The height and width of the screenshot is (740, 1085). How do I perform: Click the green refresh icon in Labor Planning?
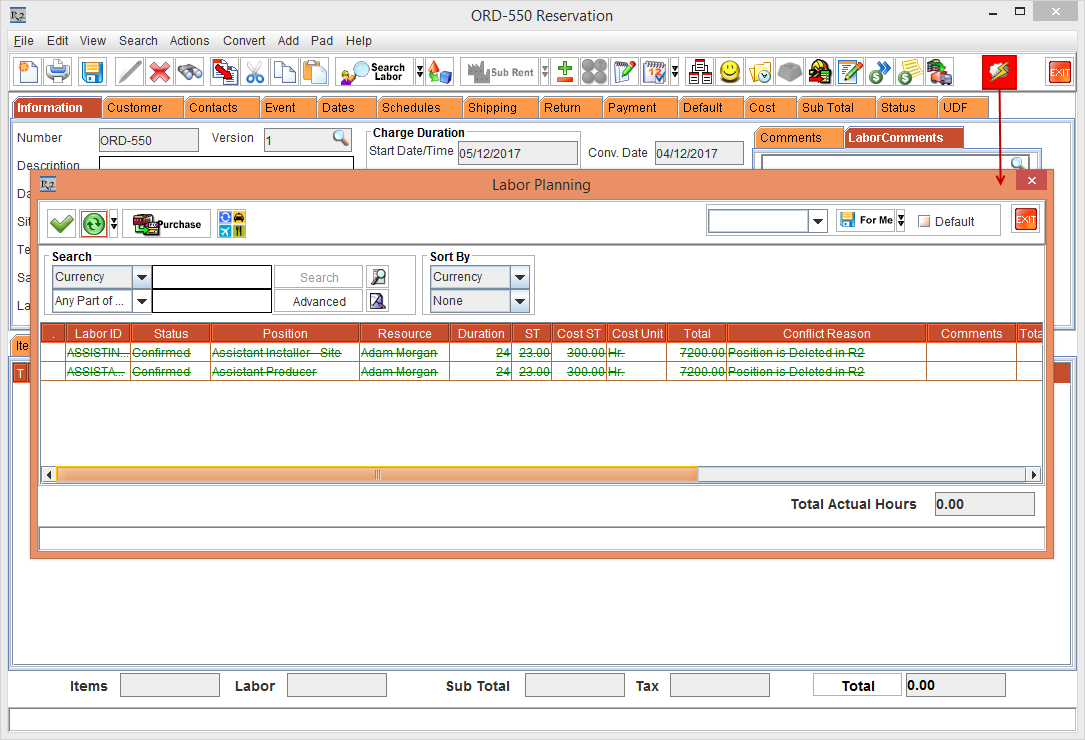(x=93, y=224)
